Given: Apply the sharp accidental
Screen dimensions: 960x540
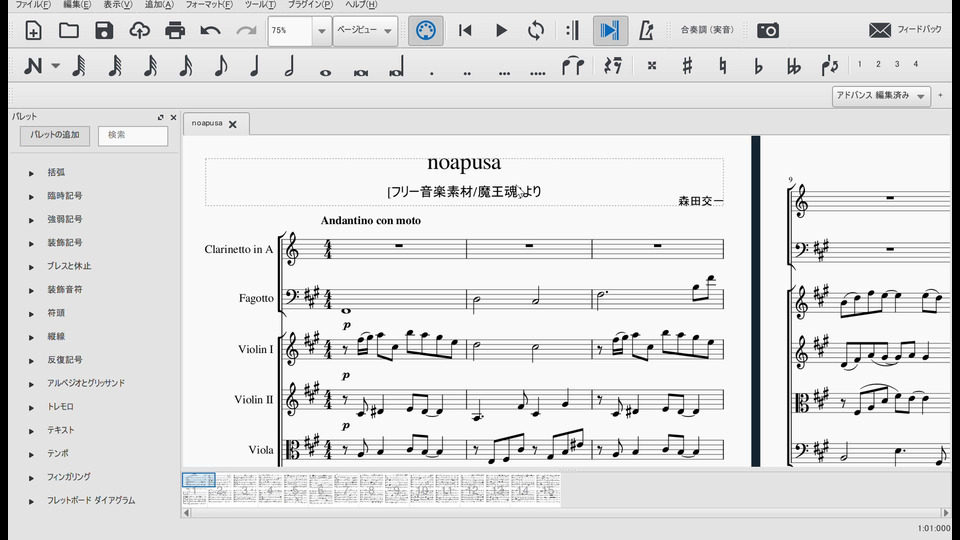Looking at the screenshot, I should 687,67.
